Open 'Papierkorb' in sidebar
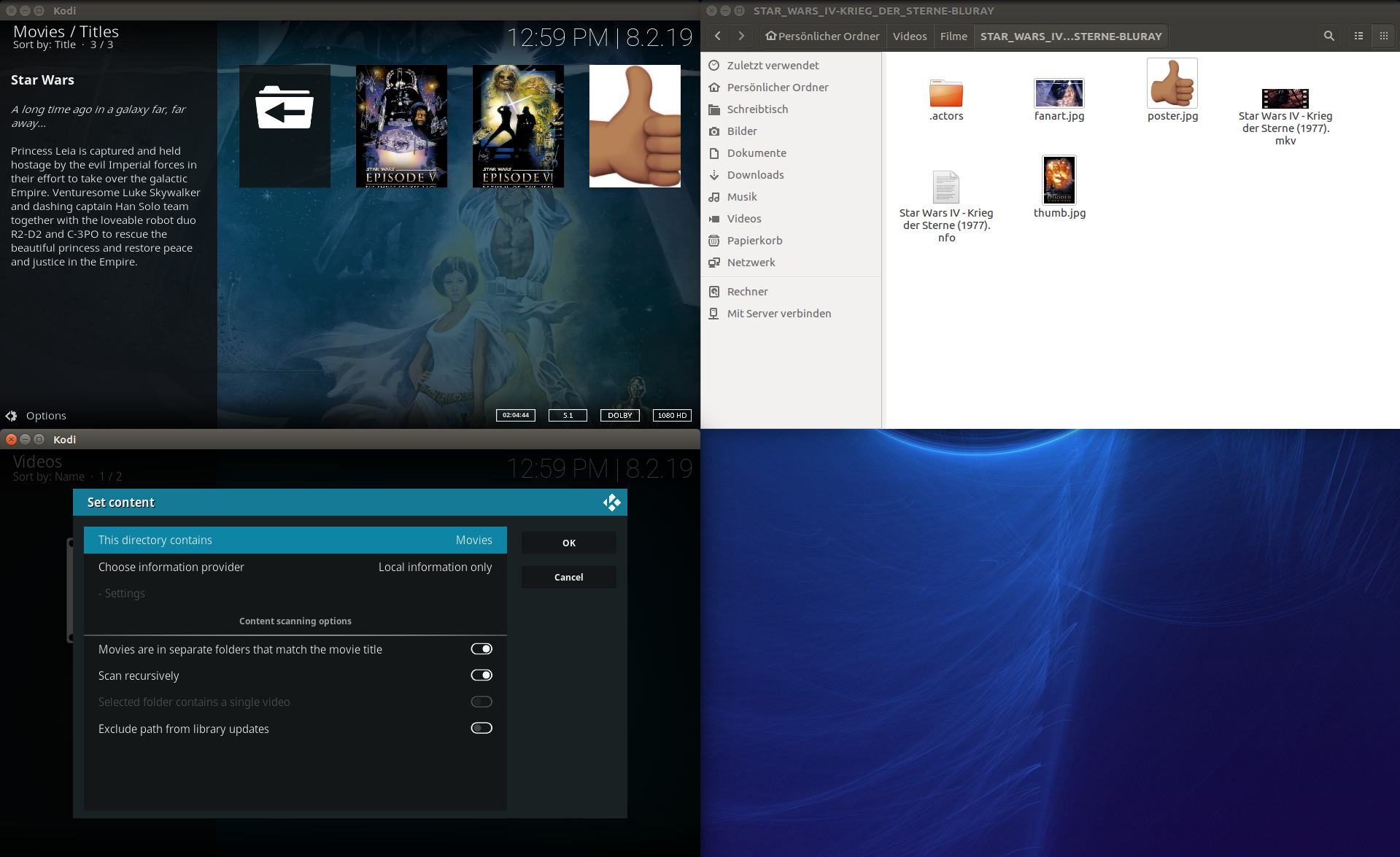1400x857 pixels. coord(792,240)
